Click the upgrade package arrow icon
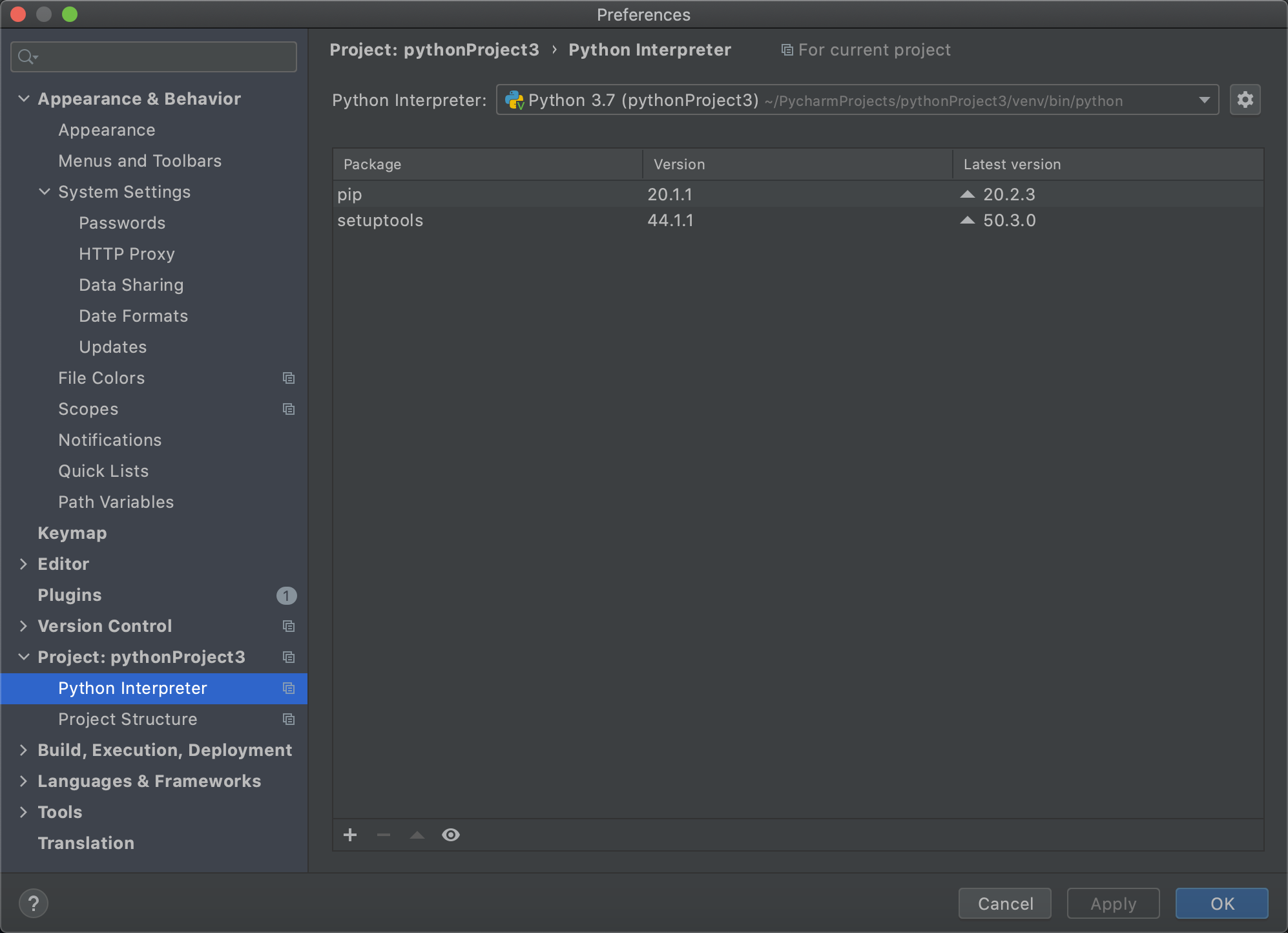1288x933 pixels. tap(417, 835)
